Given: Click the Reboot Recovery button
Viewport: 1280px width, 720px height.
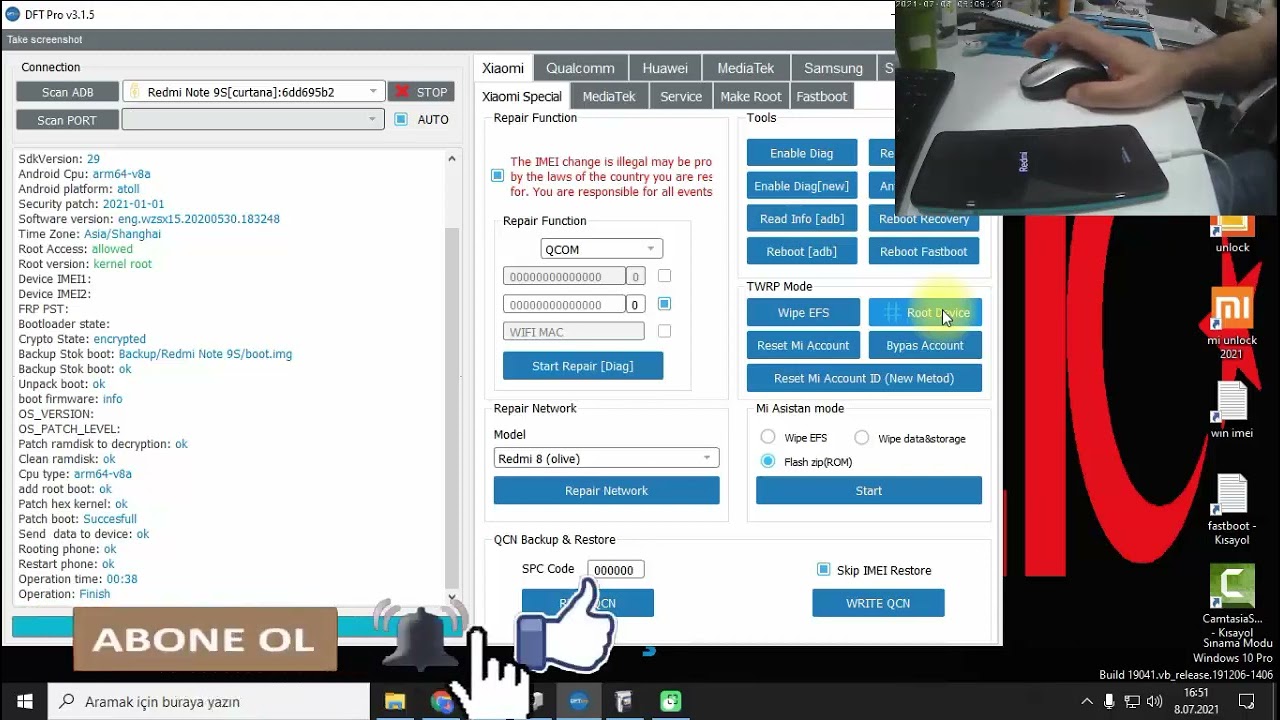Looking at the screenshot, I should (x=924, y=219).
